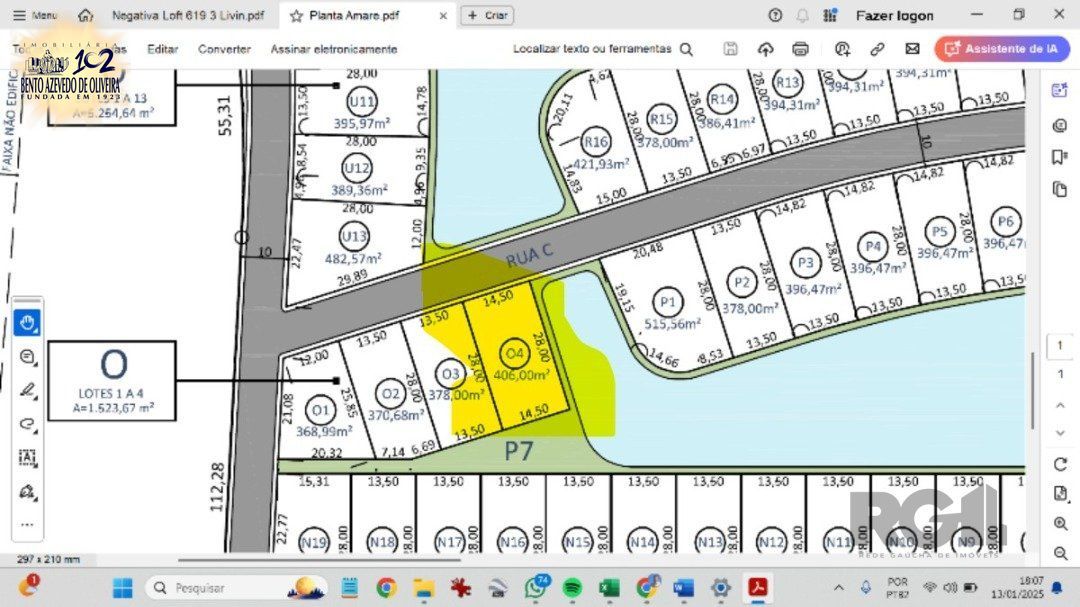Select the Hand pan tool
The width and height of the screenshot is (1080, 607).
click(x=27, y=323)
